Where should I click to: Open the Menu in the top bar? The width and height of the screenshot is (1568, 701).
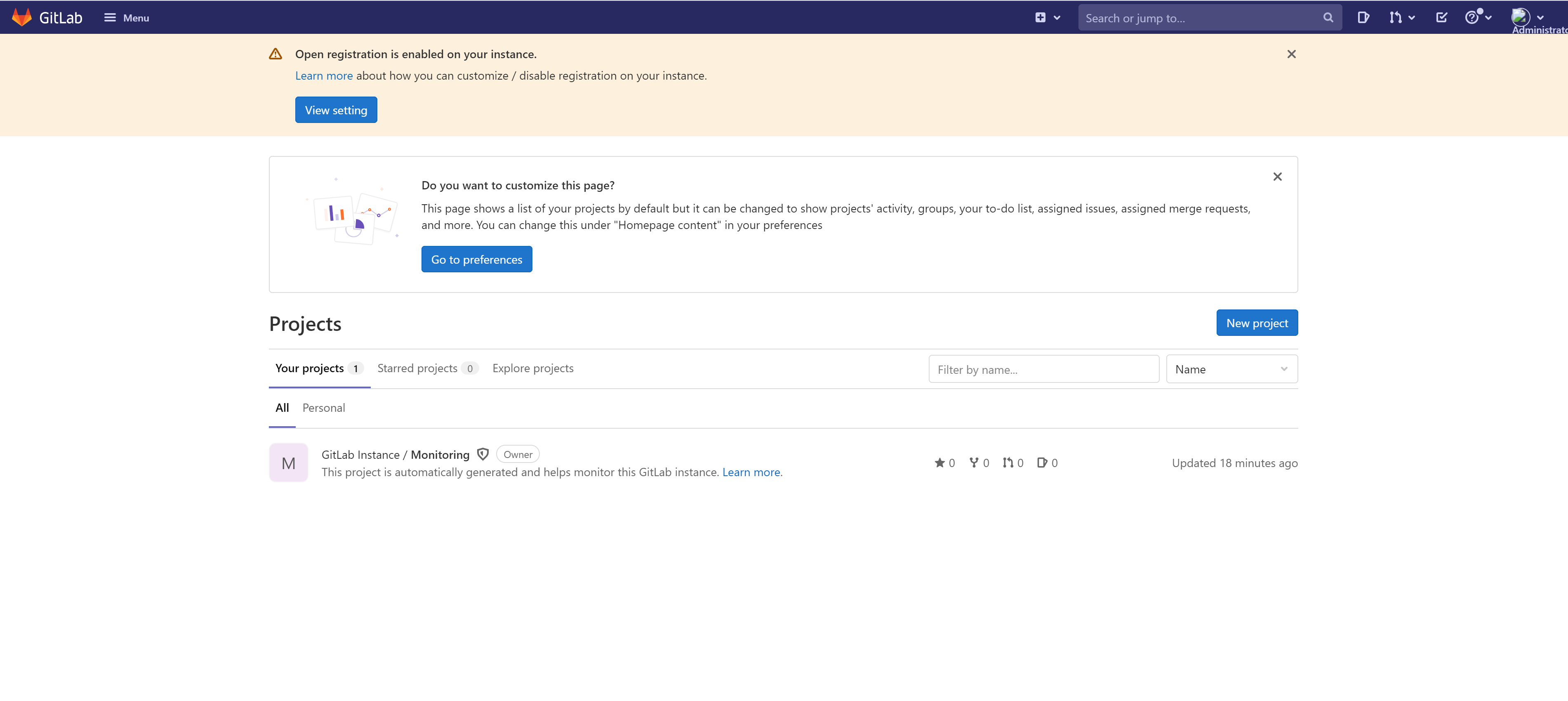126,17
